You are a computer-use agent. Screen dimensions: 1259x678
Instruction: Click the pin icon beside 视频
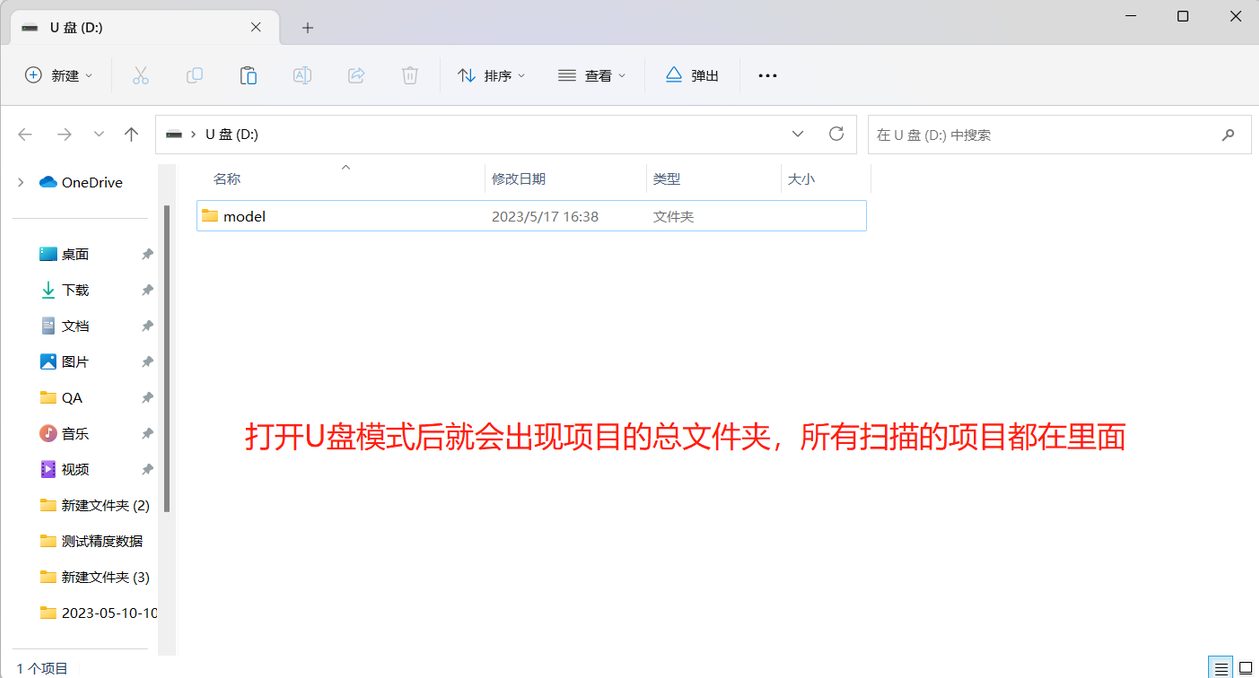[147, 470]
